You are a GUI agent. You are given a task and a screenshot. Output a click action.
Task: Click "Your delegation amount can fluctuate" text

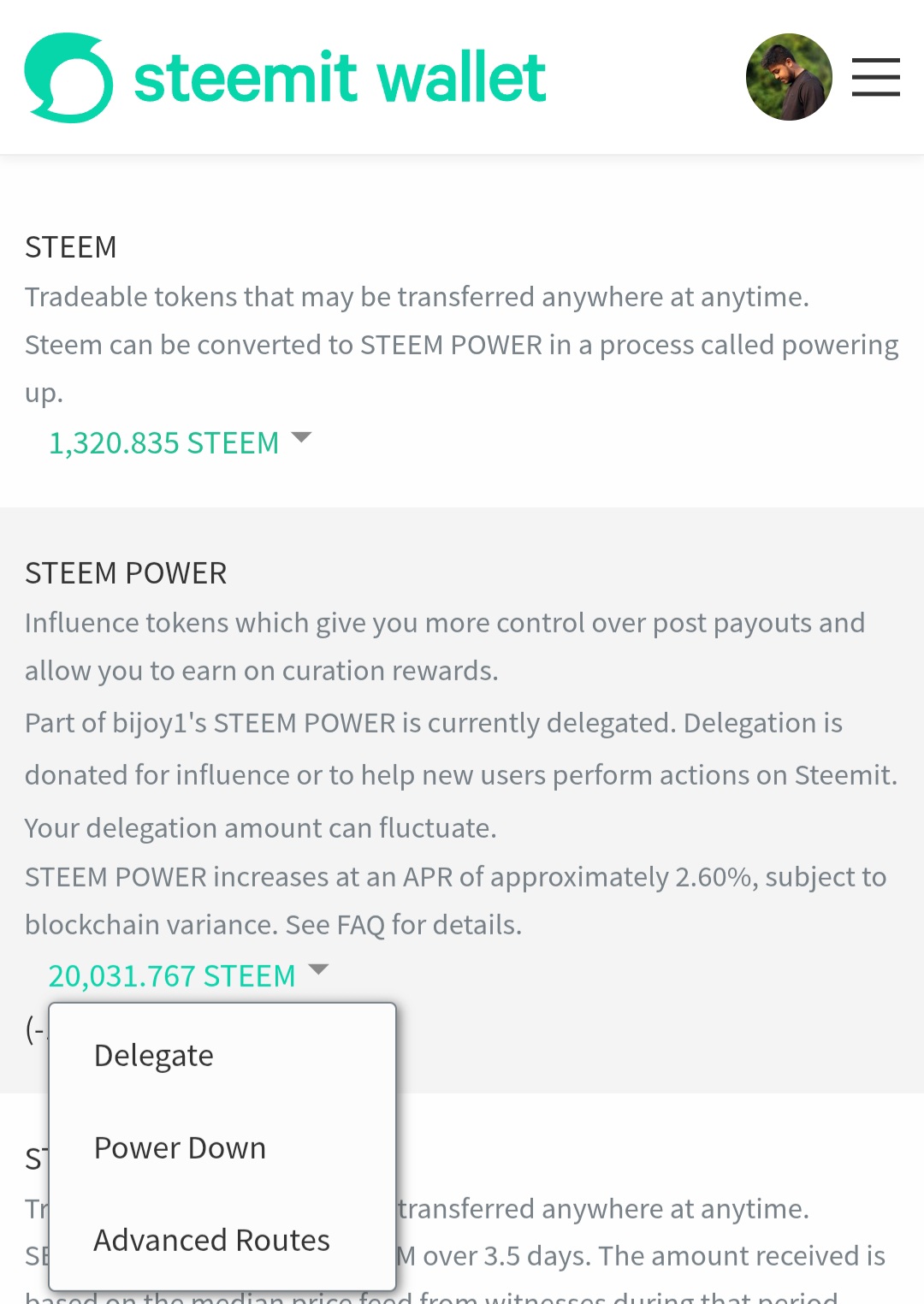tap(260, 828)
